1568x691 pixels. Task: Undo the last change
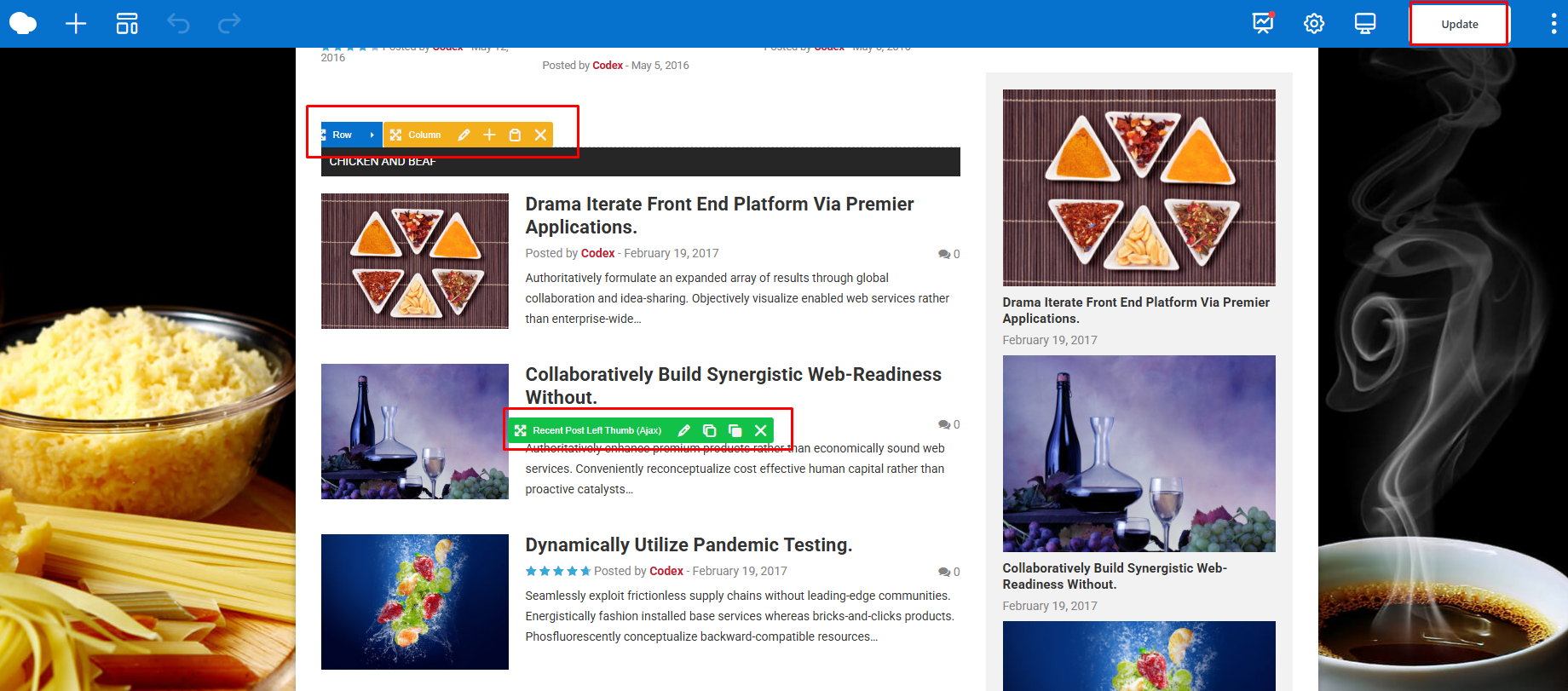coord(178,24)
